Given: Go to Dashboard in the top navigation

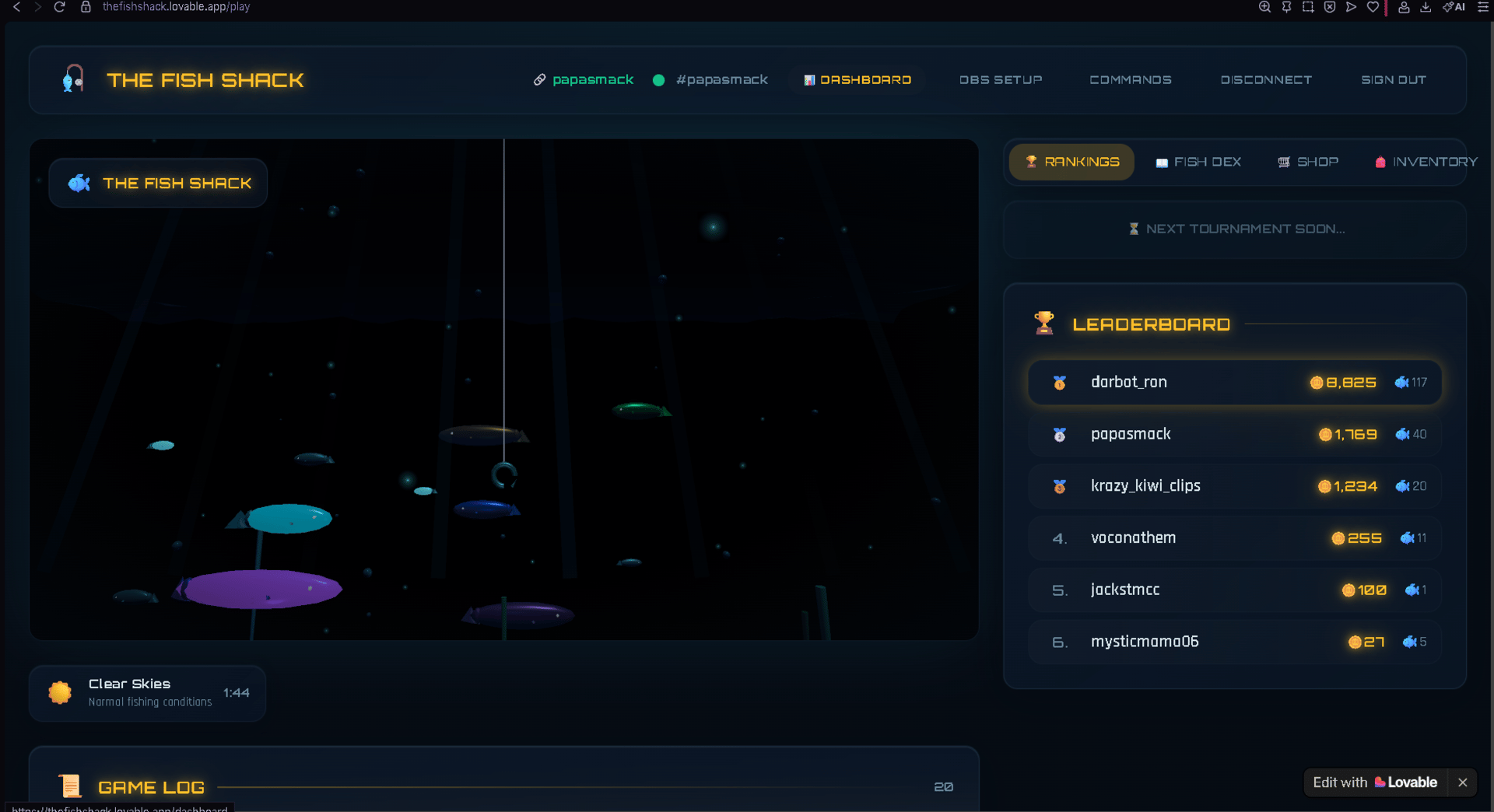Looking at the screenshot, I should 857,80.
